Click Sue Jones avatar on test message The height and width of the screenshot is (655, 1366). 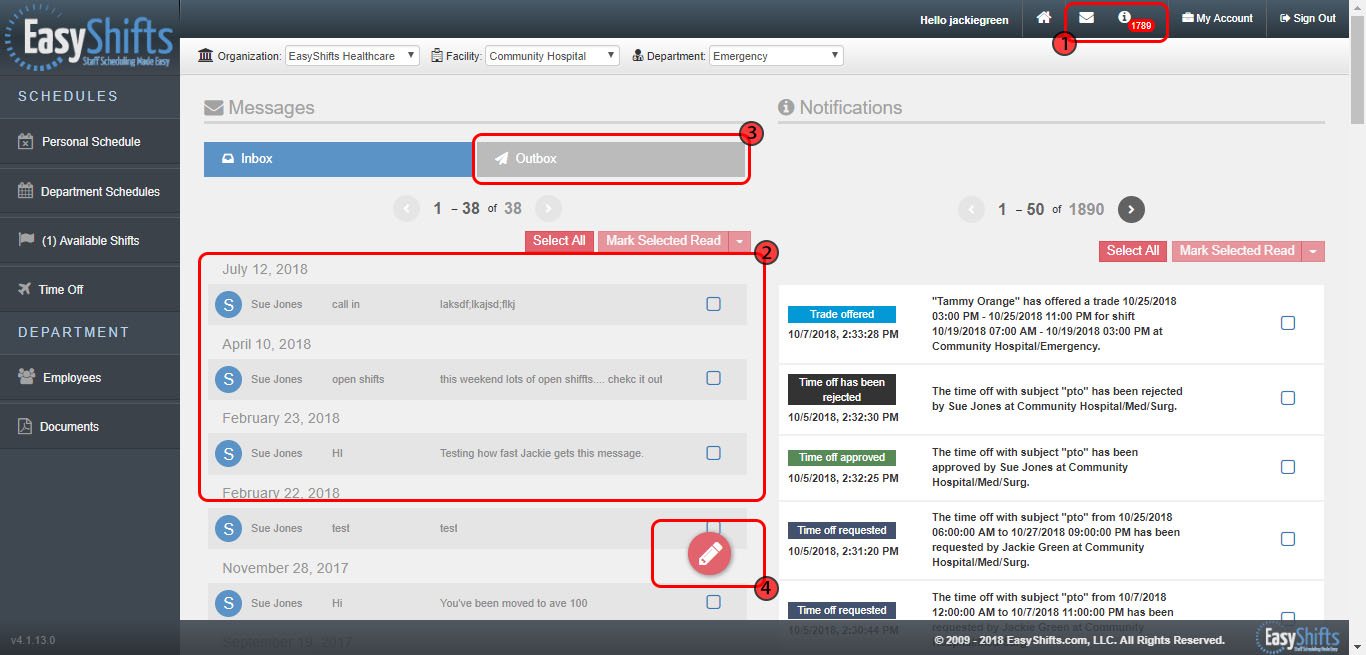[229, 528]
